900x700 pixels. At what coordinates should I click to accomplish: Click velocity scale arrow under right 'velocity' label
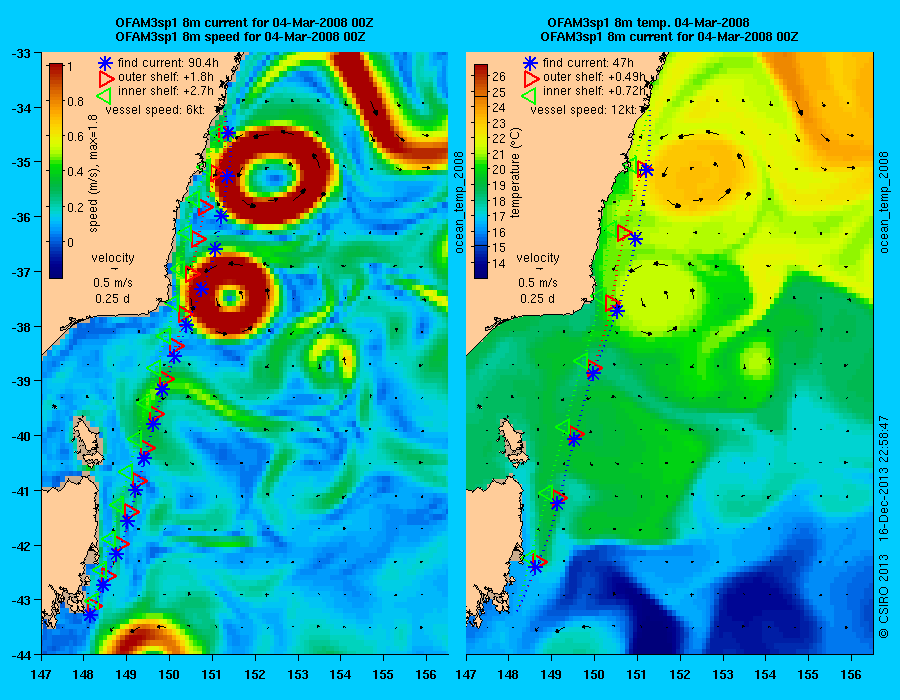(x=538, y=269)
